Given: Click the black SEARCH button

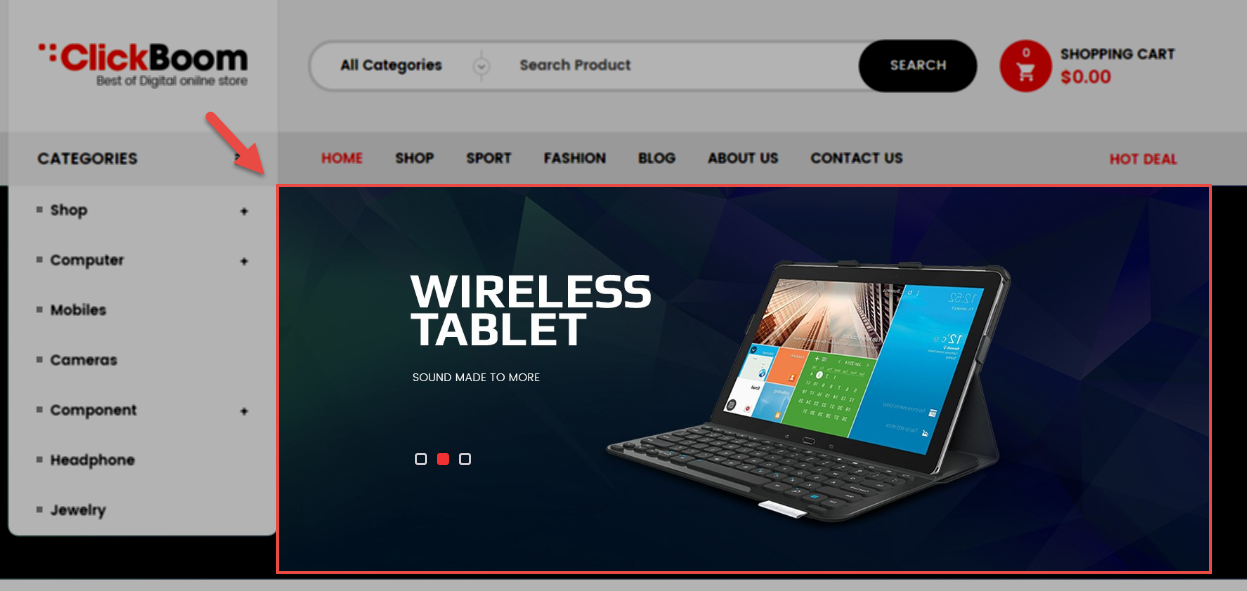Looking at the screenshot, I should pos(918,66).
